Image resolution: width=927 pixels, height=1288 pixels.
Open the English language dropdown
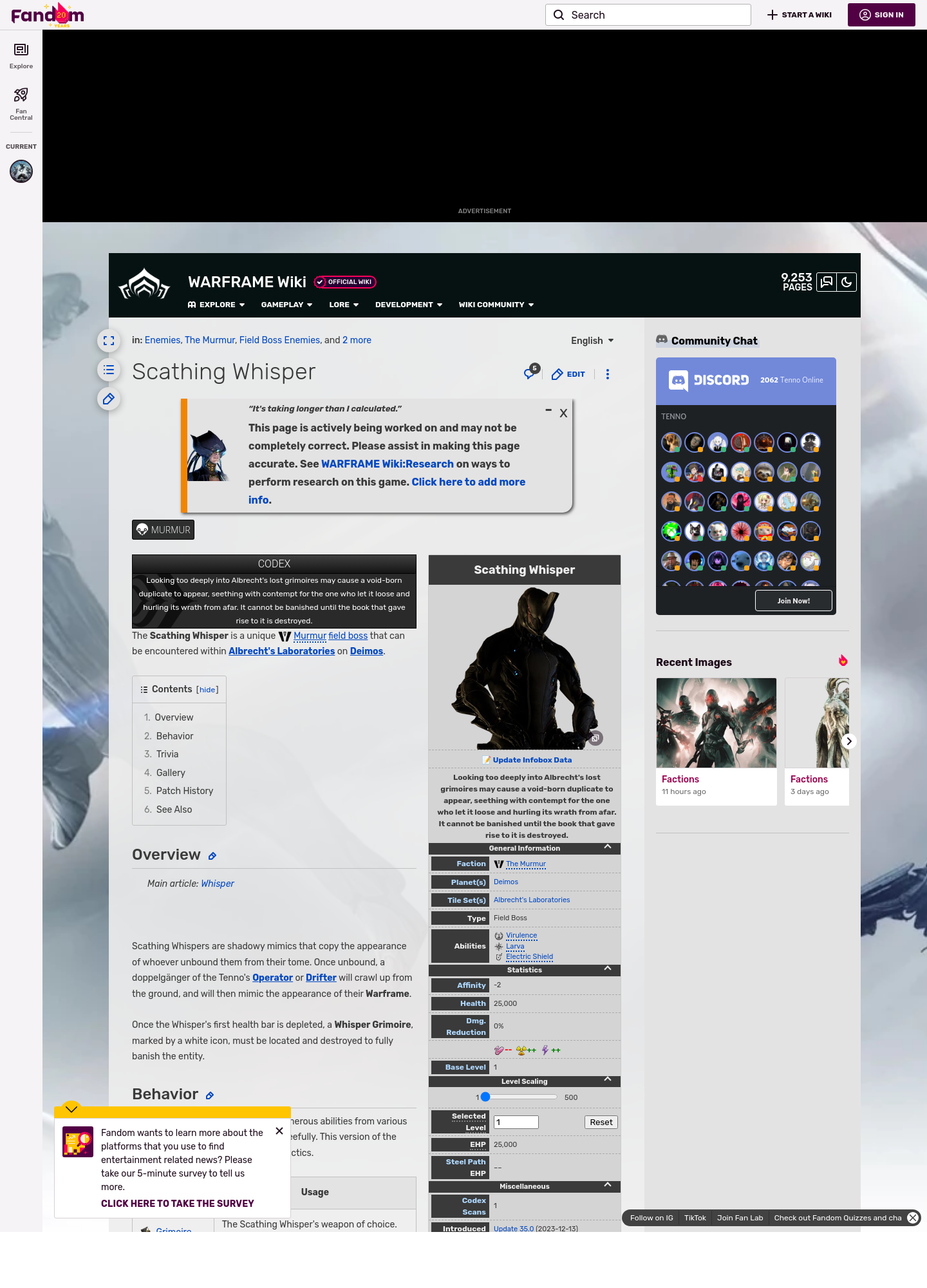point(592,341)
